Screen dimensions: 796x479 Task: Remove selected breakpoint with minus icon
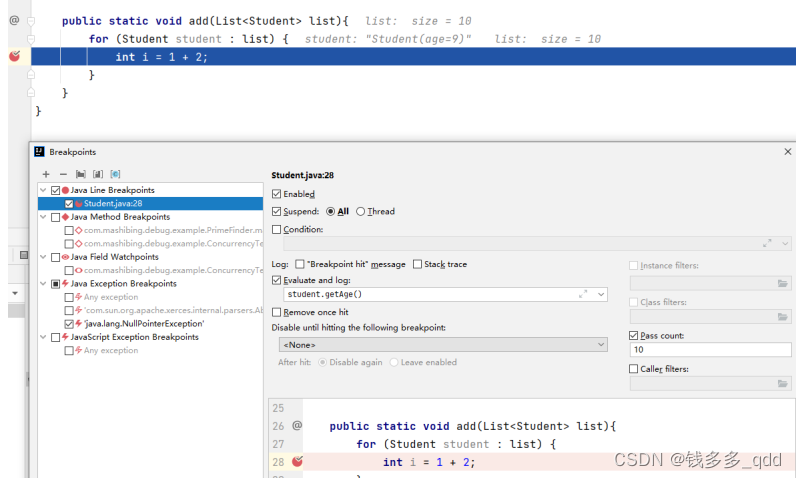click(x=63, y=174)
